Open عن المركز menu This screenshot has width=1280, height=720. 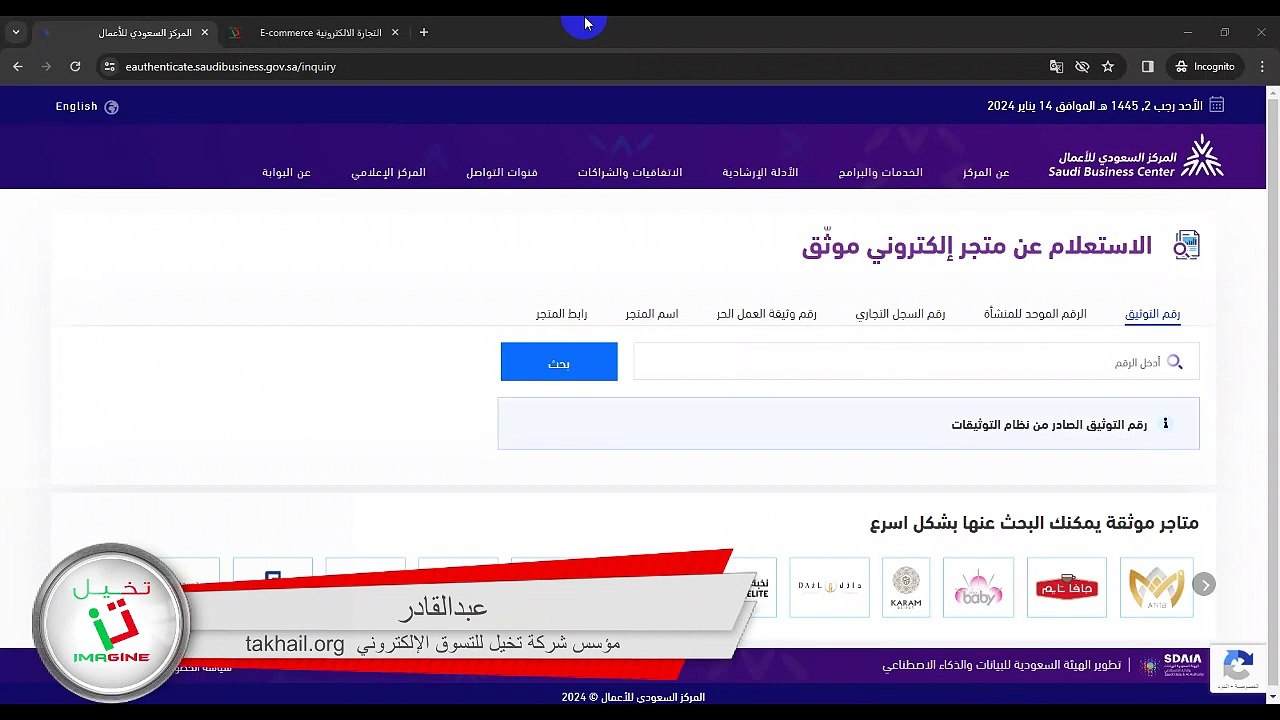[x=986, y=172]
